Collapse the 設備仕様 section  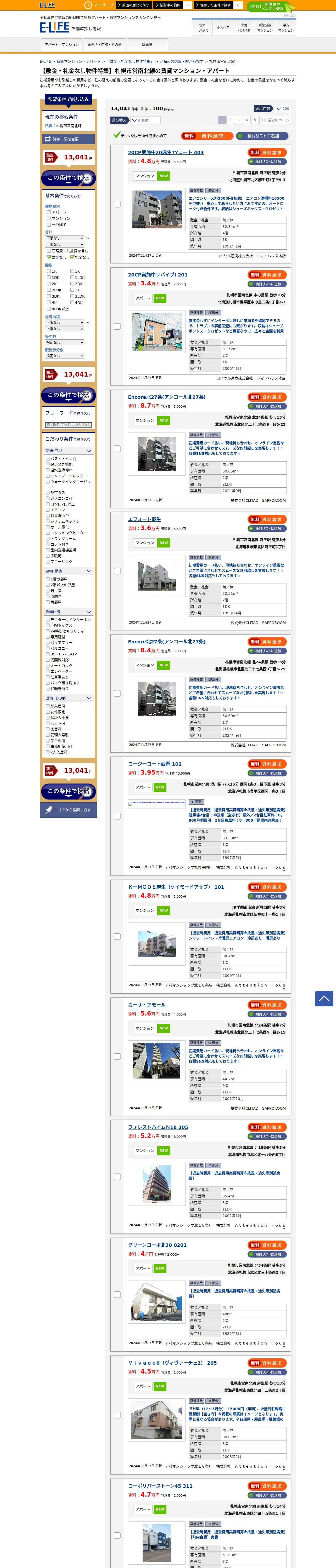coord(68,612)
